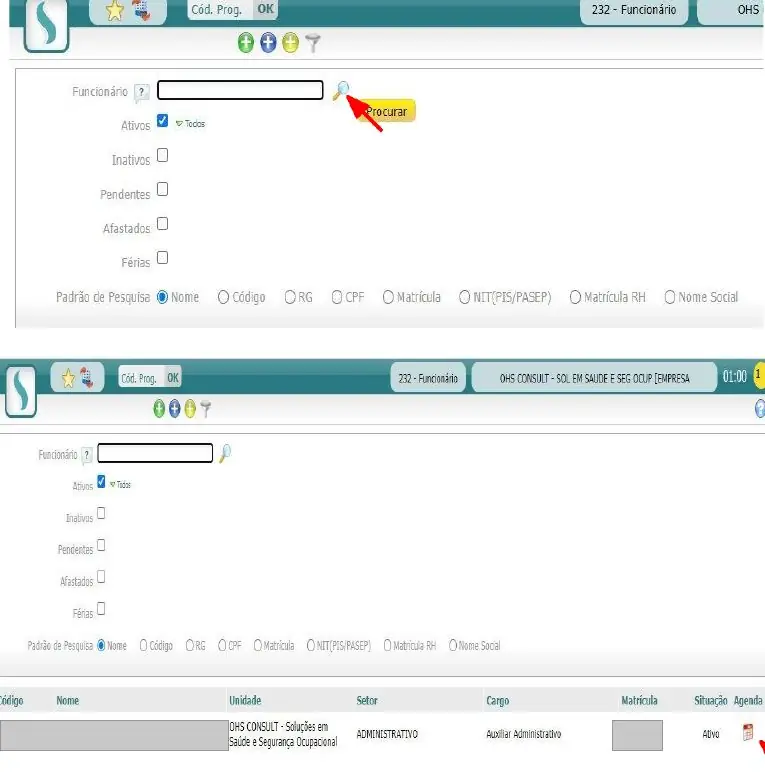The height and width of the screenshot is (780, 765).
Task: Uncheck the Ativos checkbox in the Procurar tooltip screen
Action: point(162,120)
